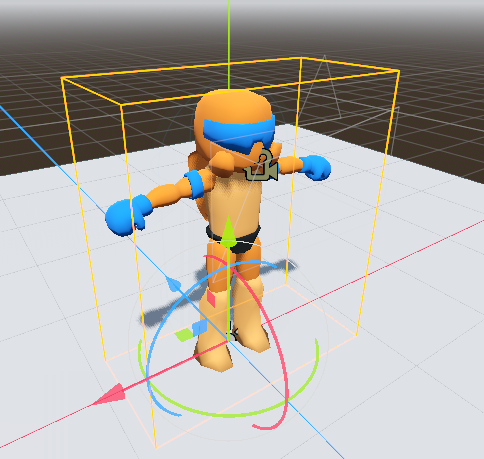Image resolution: width=484 pixels, height=459 pixels.
Task: Click the character's orange helmet head
Action: point(233,107)
